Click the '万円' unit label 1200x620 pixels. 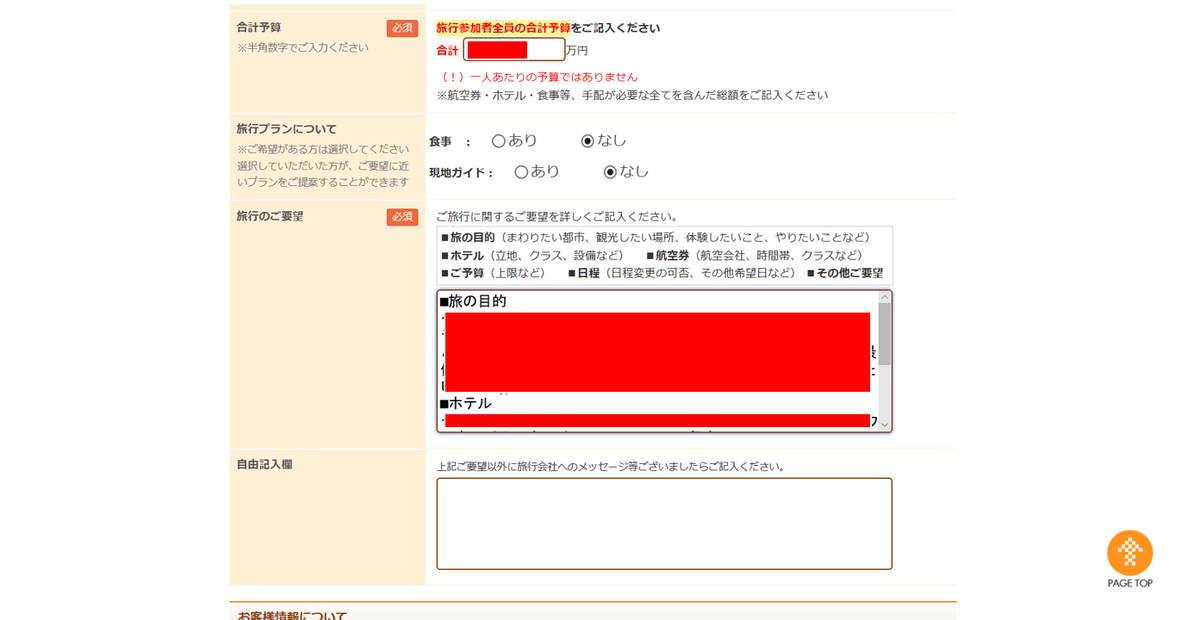(577, 51)
